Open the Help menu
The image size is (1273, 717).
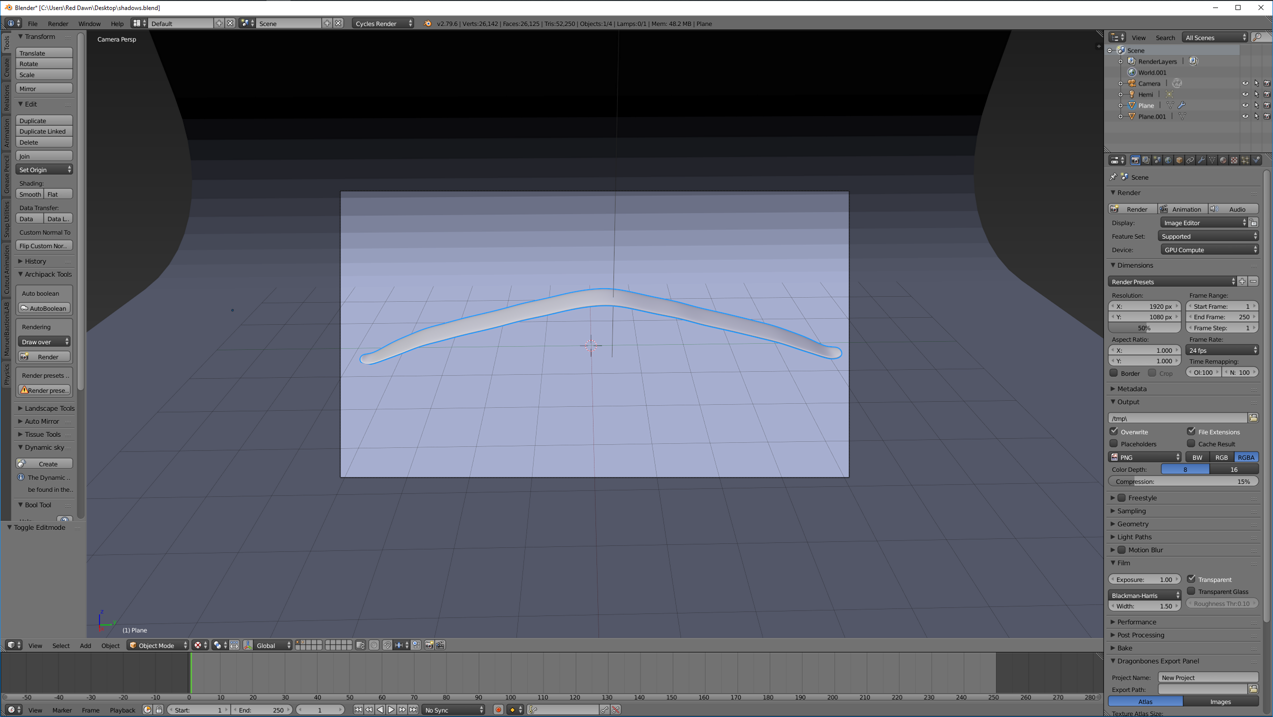point(117,23)
